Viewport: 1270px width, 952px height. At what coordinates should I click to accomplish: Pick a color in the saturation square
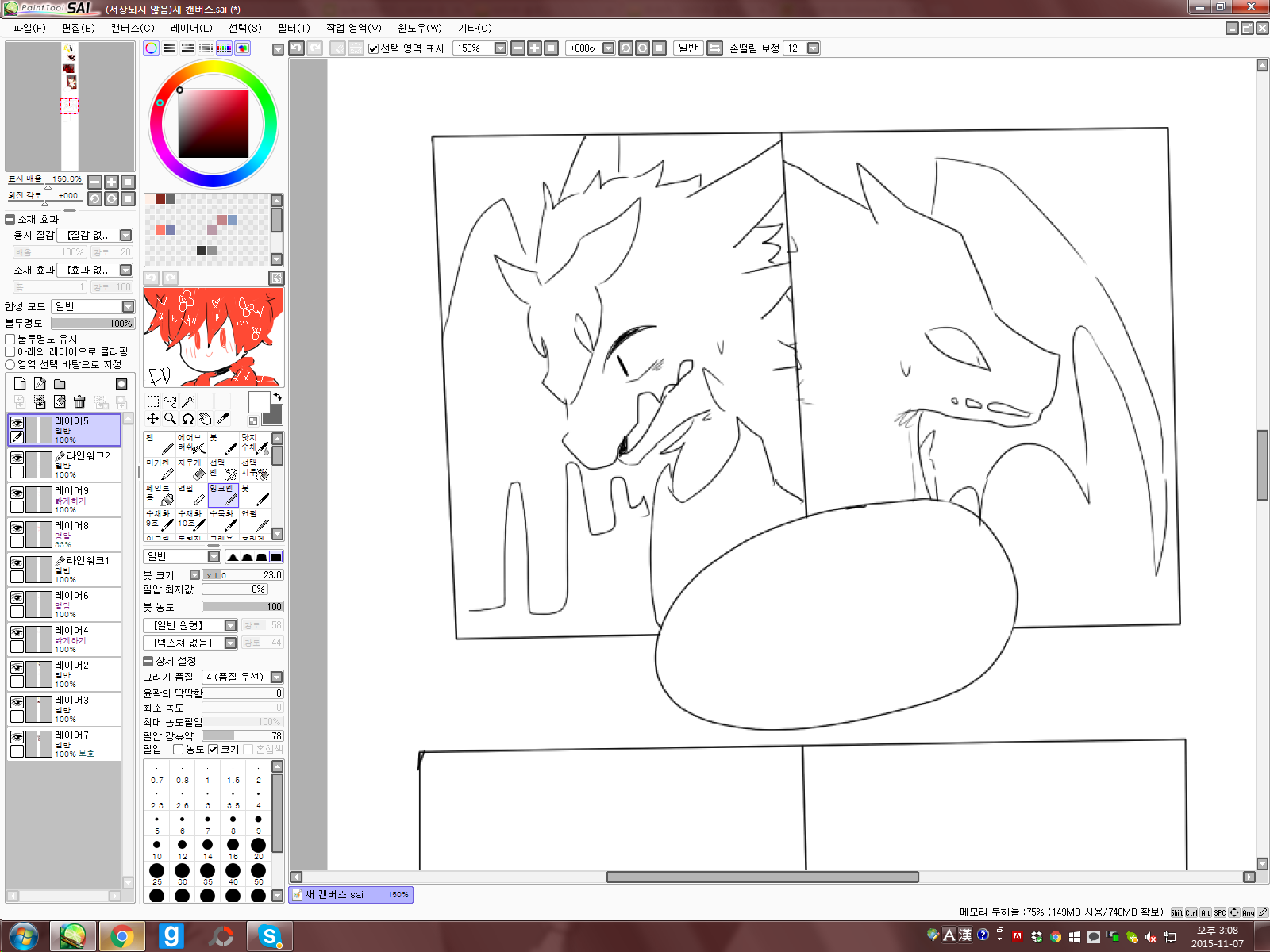coord(214,124)
